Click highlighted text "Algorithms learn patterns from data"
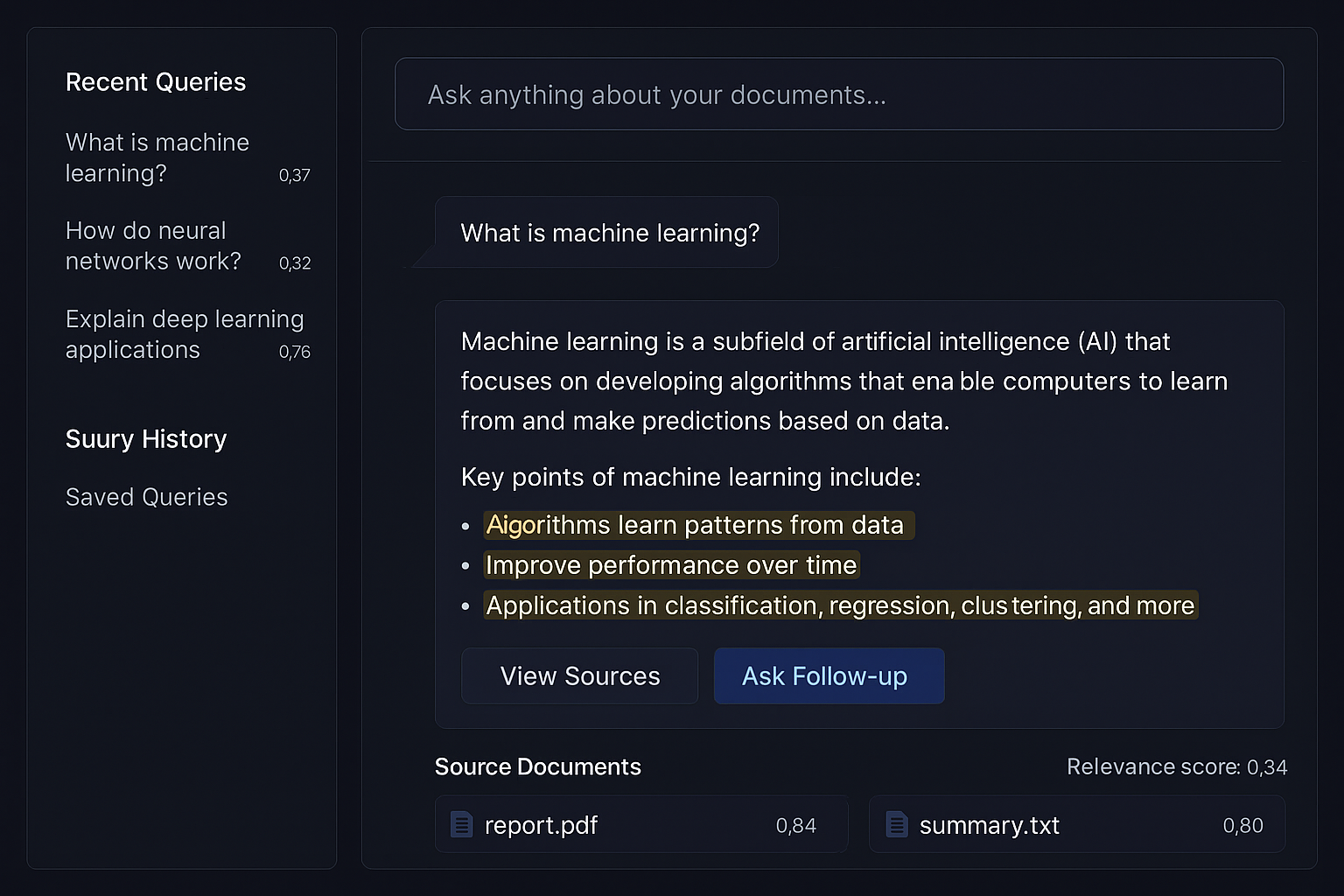This screenshot has height=896, width=1344. tap(696, 525)
